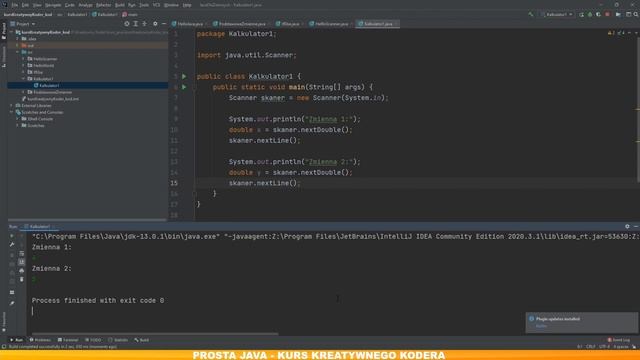The image size is (640, 360).
Task: Click line 15 skaner.nextLine() in editor
Action: (x=264, y=183)
